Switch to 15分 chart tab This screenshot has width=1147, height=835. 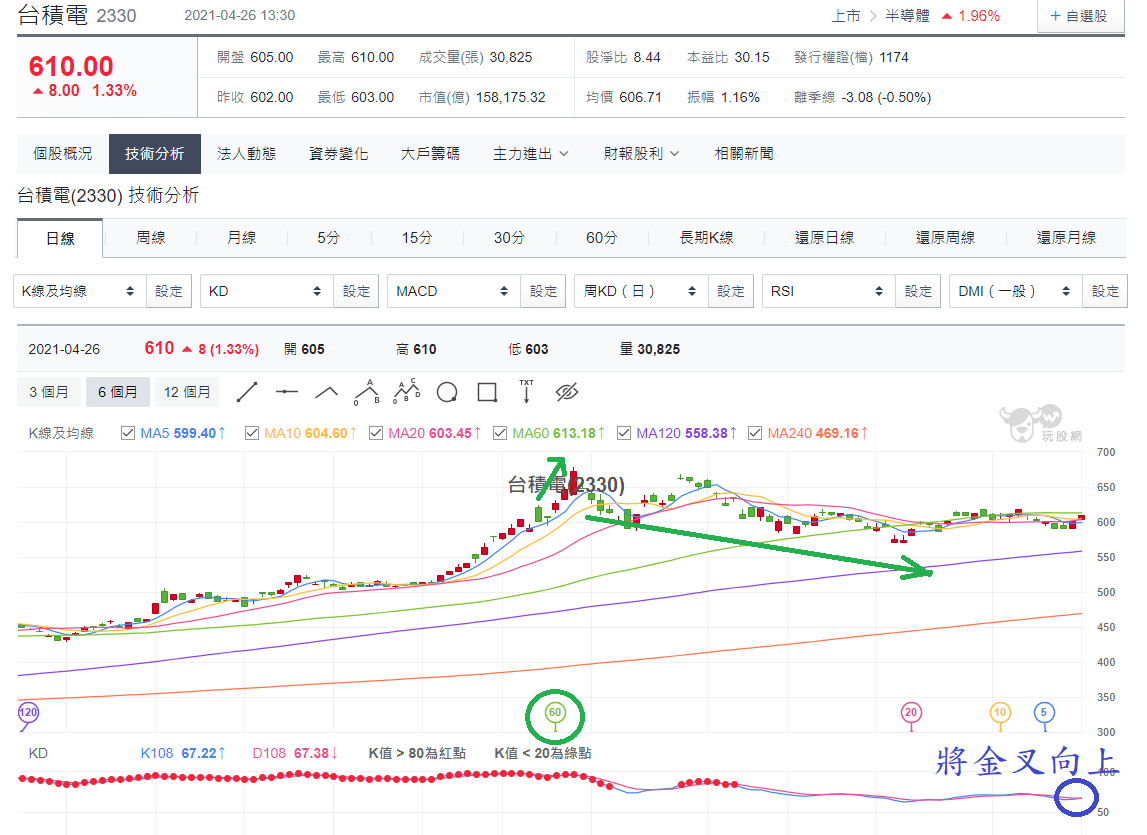coord(417,238)
